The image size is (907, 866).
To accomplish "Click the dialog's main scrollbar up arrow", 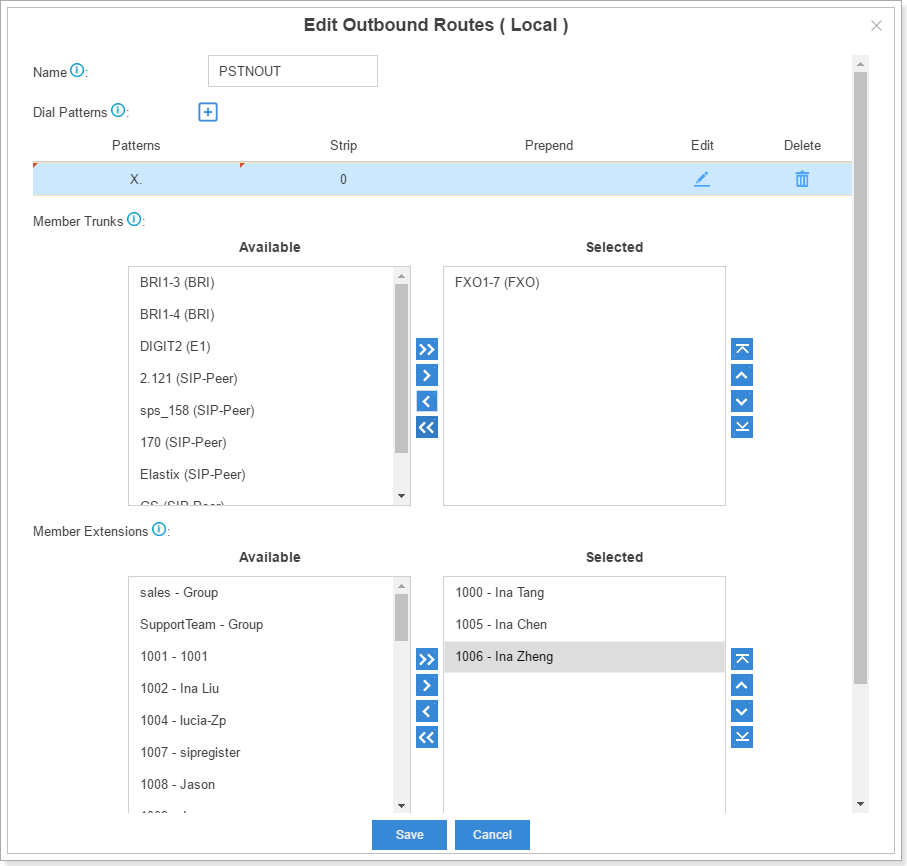I will (x=860, y=64).
